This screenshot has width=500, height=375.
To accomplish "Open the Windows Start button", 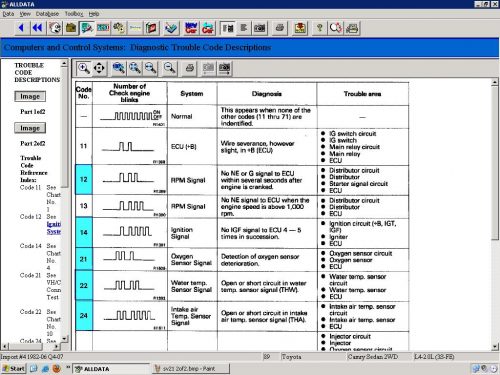I will [13, 369].
